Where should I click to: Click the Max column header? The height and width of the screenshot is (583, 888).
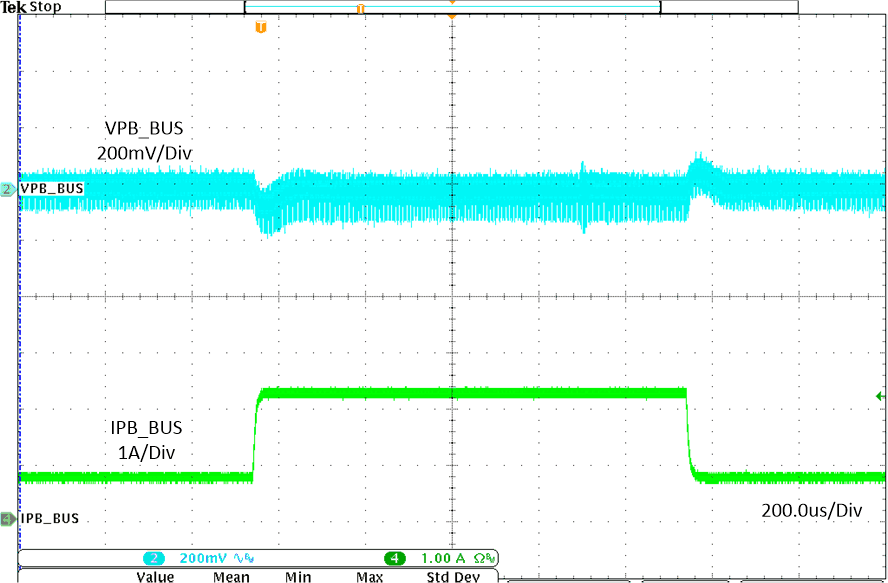click(368, 578)
